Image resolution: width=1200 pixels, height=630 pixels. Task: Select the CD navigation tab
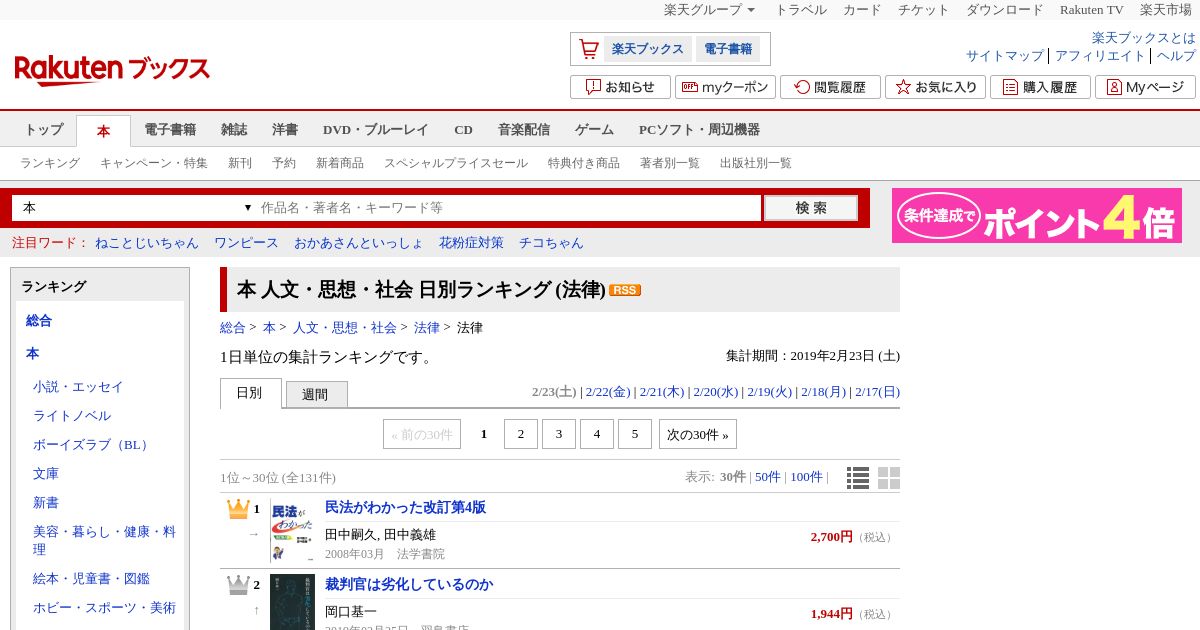[463, 130]
